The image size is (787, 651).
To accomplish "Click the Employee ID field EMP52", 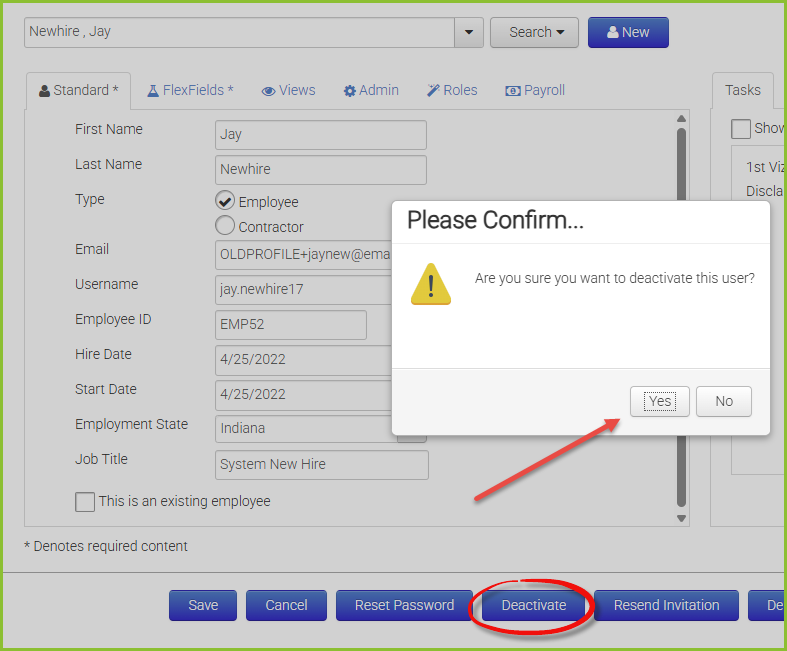I will (291, 325).
